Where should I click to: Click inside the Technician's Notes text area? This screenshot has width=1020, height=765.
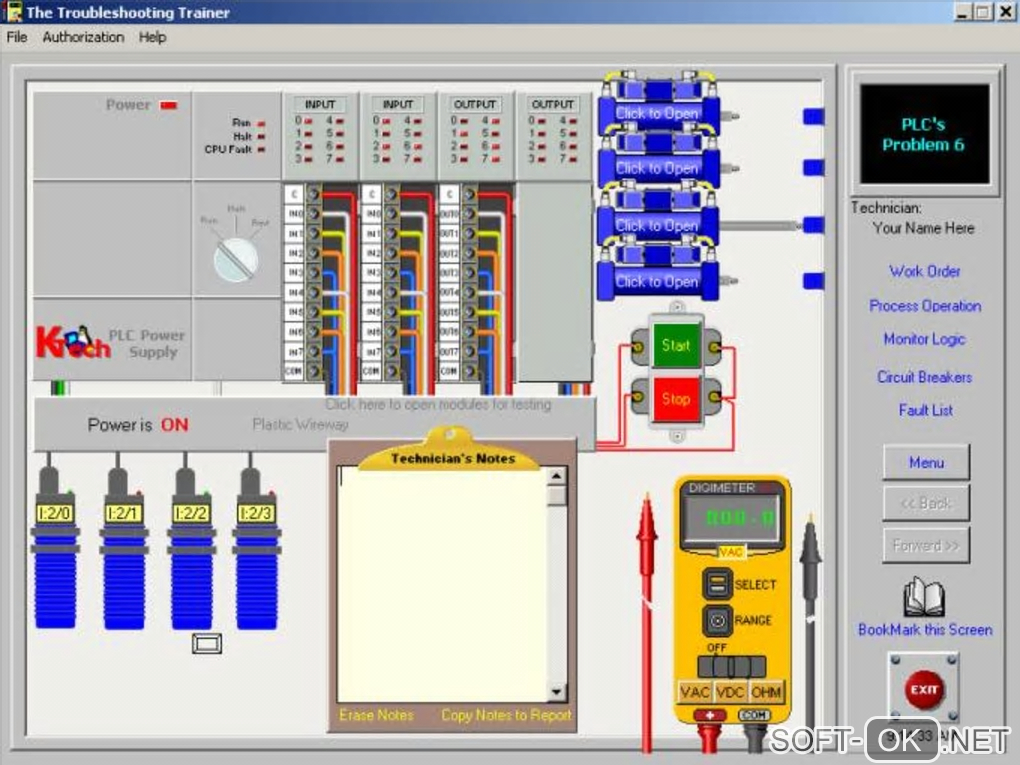pyautogui.click(x=442, y=584)
